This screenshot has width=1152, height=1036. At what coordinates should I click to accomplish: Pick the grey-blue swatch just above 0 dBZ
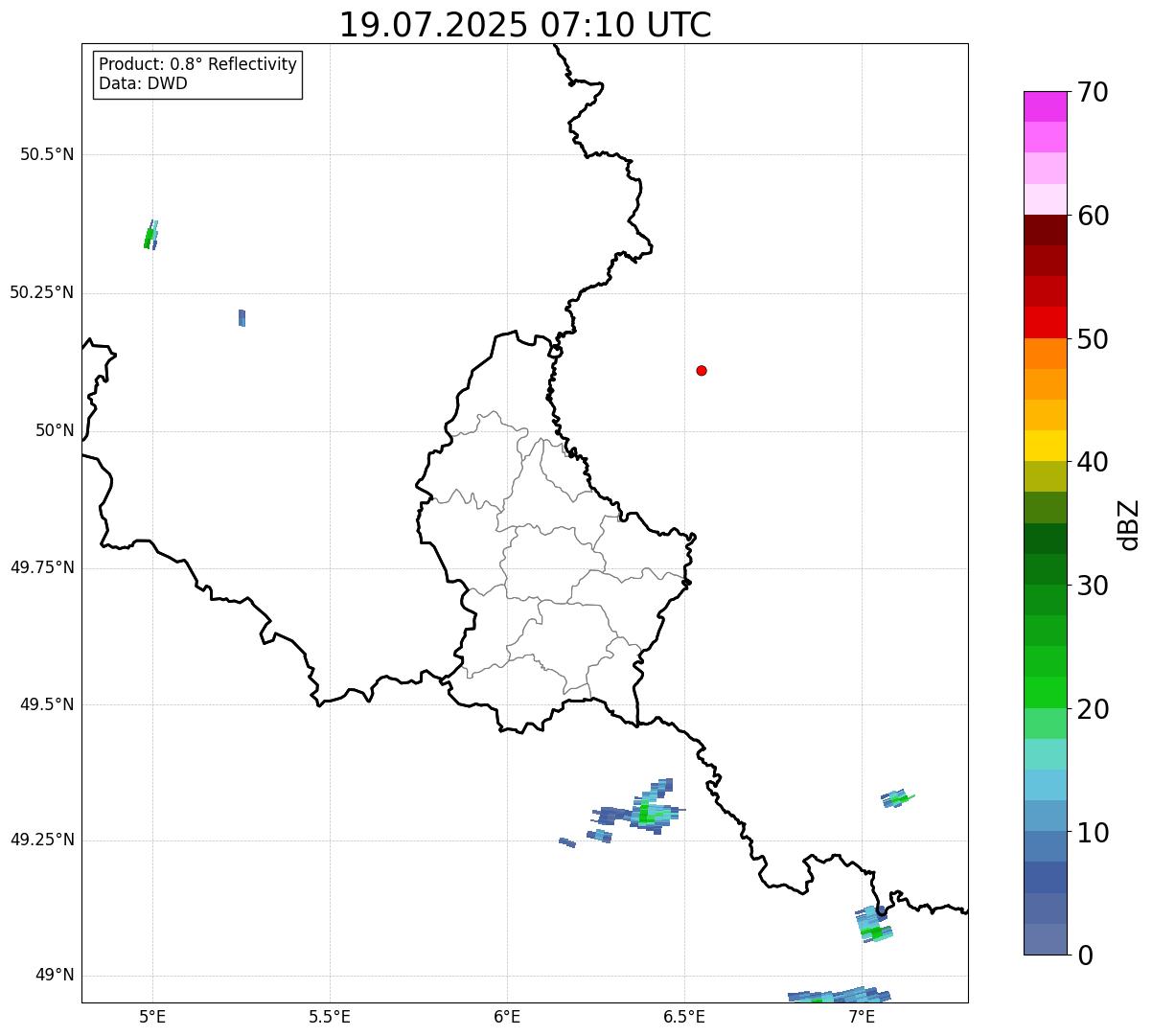pos(1046,939)
